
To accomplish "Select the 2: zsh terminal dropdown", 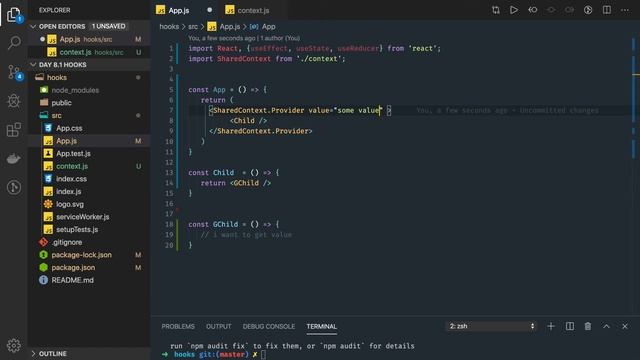I will click(x=491, y=326).
